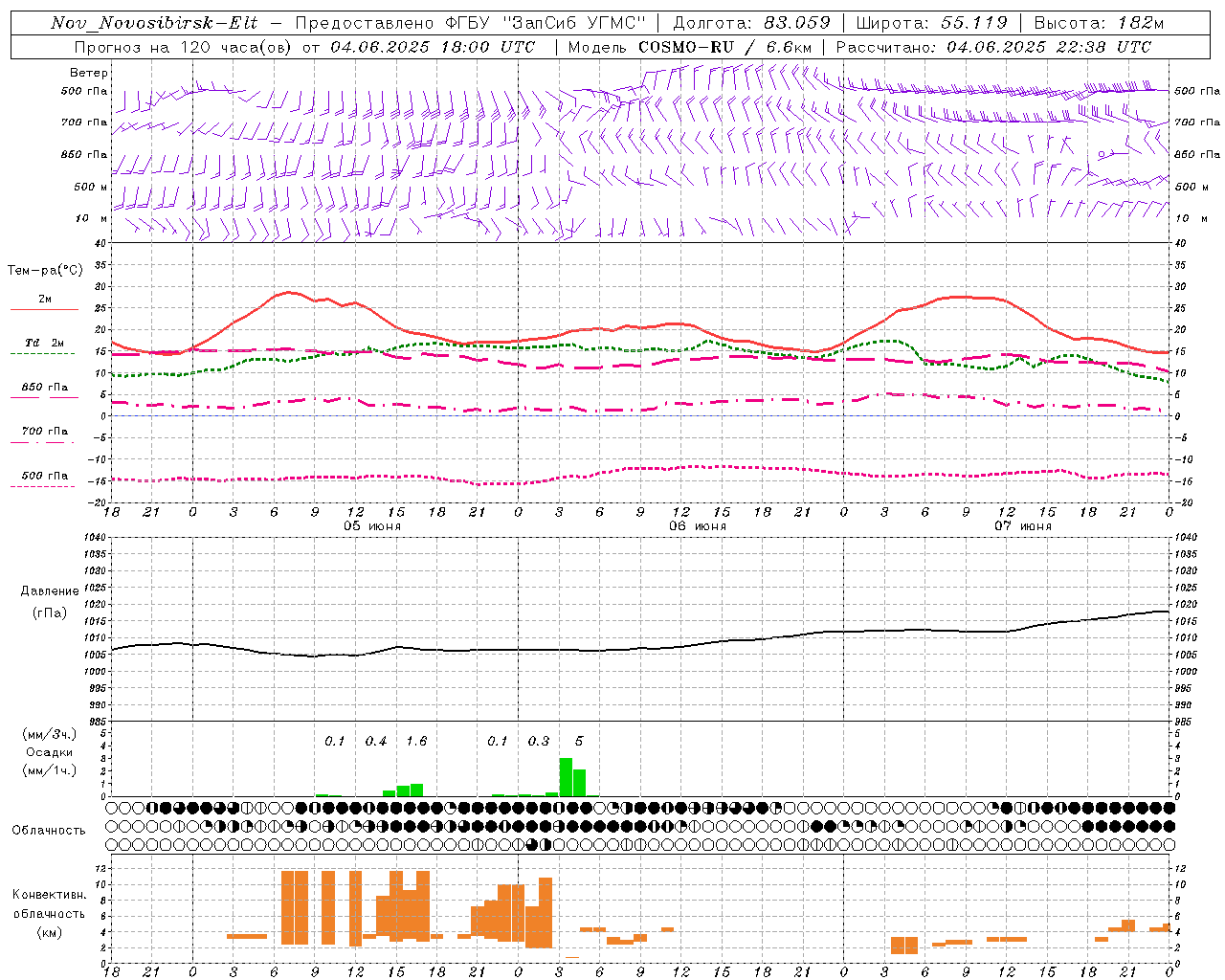This screenshot has height=980, width=1225.
Task: Click the 1.6 precipitation total value
Action: pos(416,742)
